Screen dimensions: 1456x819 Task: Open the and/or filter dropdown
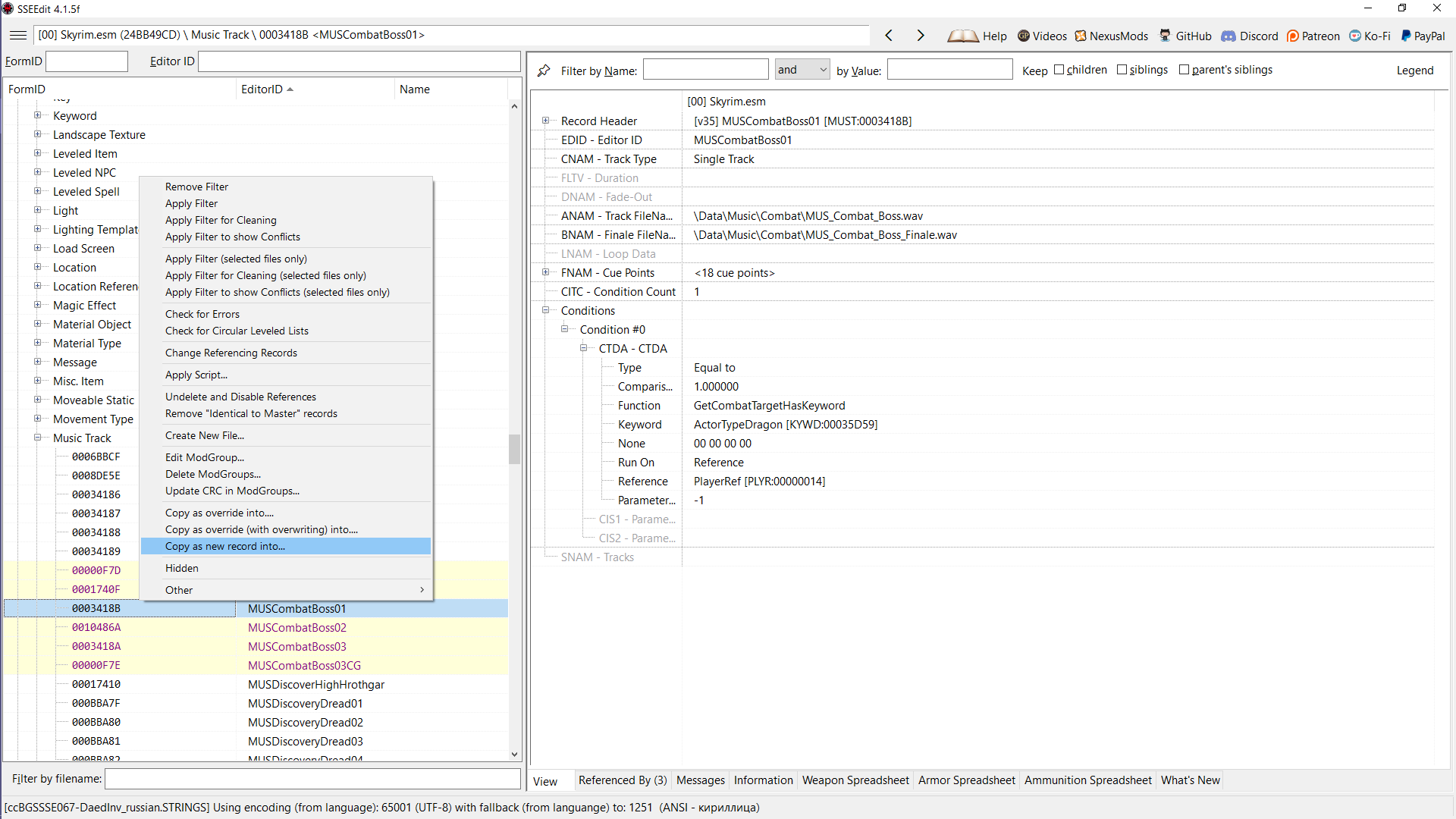tap(802, 70)
